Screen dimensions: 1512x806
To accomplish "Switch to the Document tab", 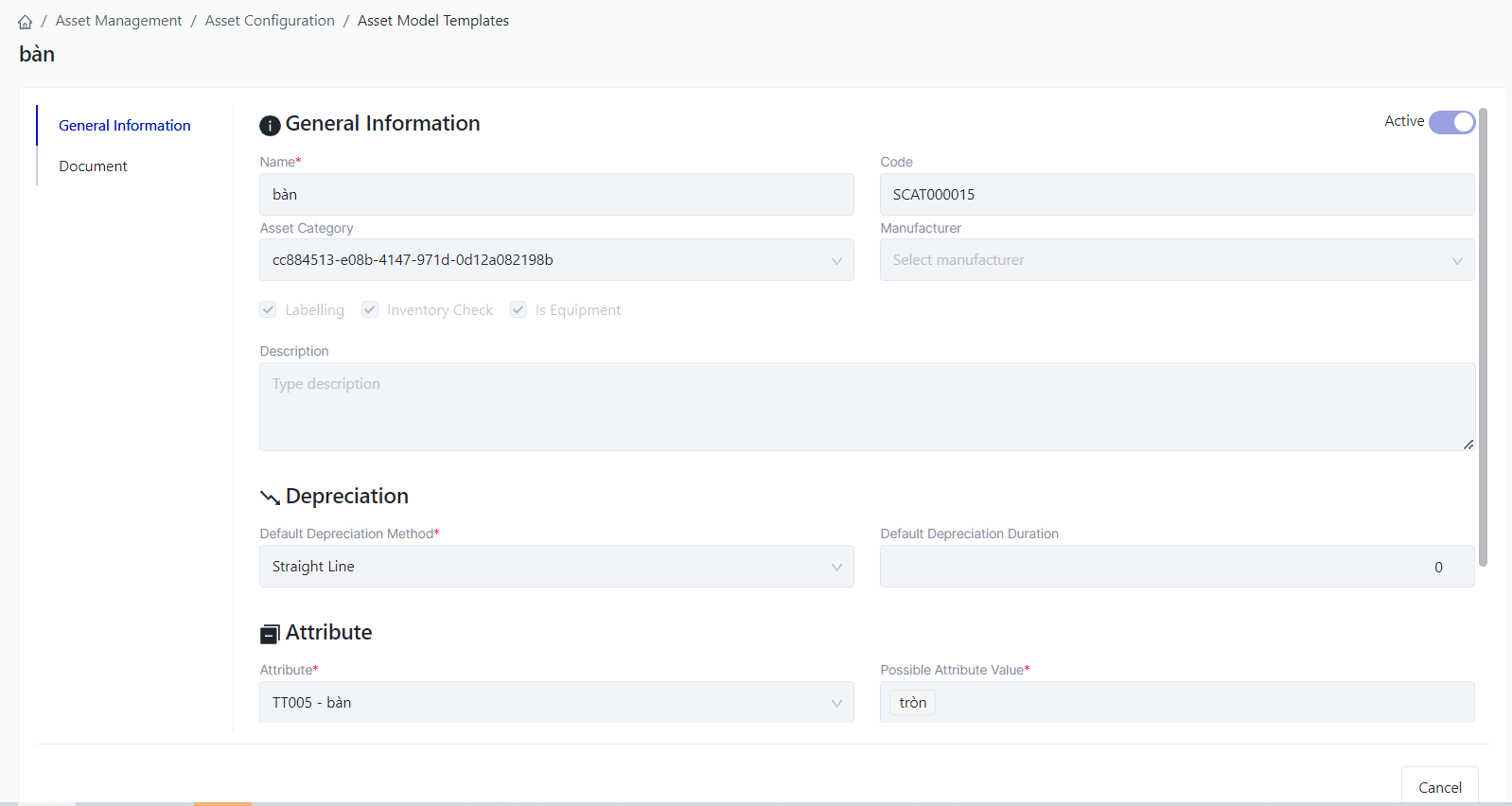I will [93, 166].
